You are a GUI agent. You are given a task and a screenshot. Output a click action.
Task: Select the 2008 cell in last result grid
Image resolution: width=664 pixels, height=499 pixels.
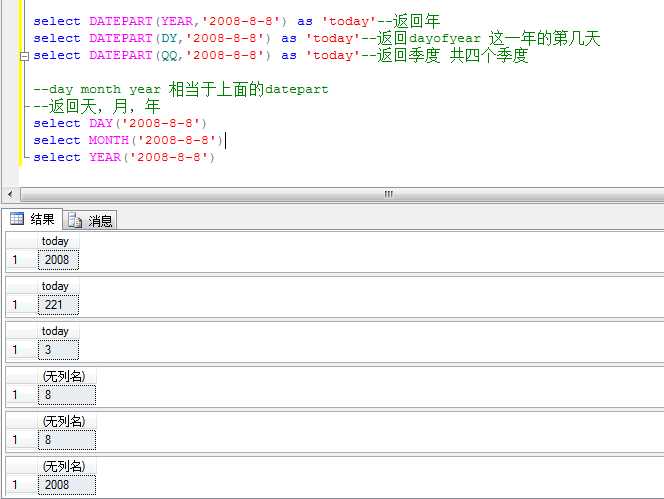66,485
